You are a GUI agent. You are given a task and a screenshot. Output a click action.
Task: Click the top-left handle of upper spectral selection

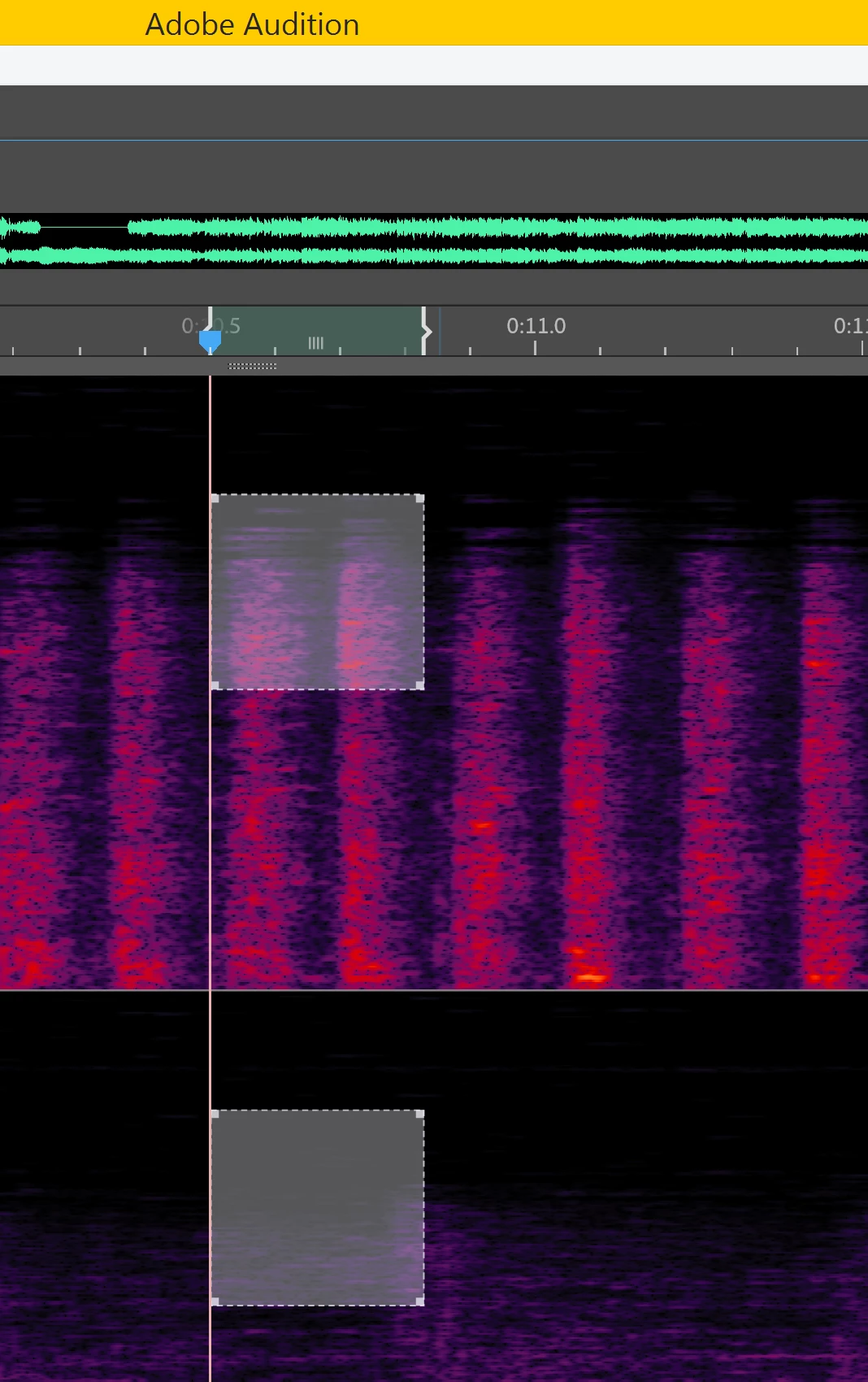point(215,498)
